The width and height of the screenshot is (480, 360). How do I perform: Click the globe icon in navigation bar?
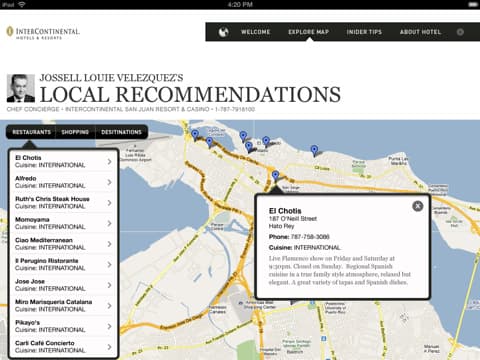224,32
